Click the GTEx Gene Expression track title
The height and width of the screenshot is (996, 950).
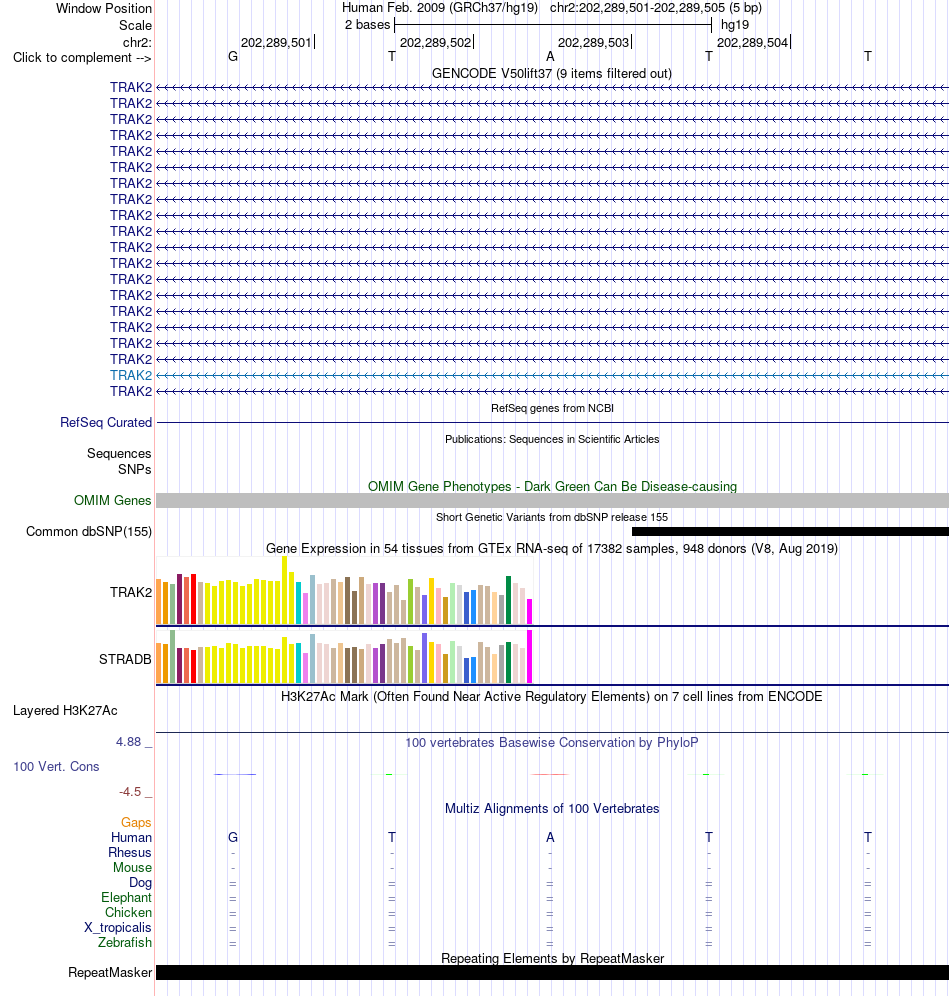552,548
